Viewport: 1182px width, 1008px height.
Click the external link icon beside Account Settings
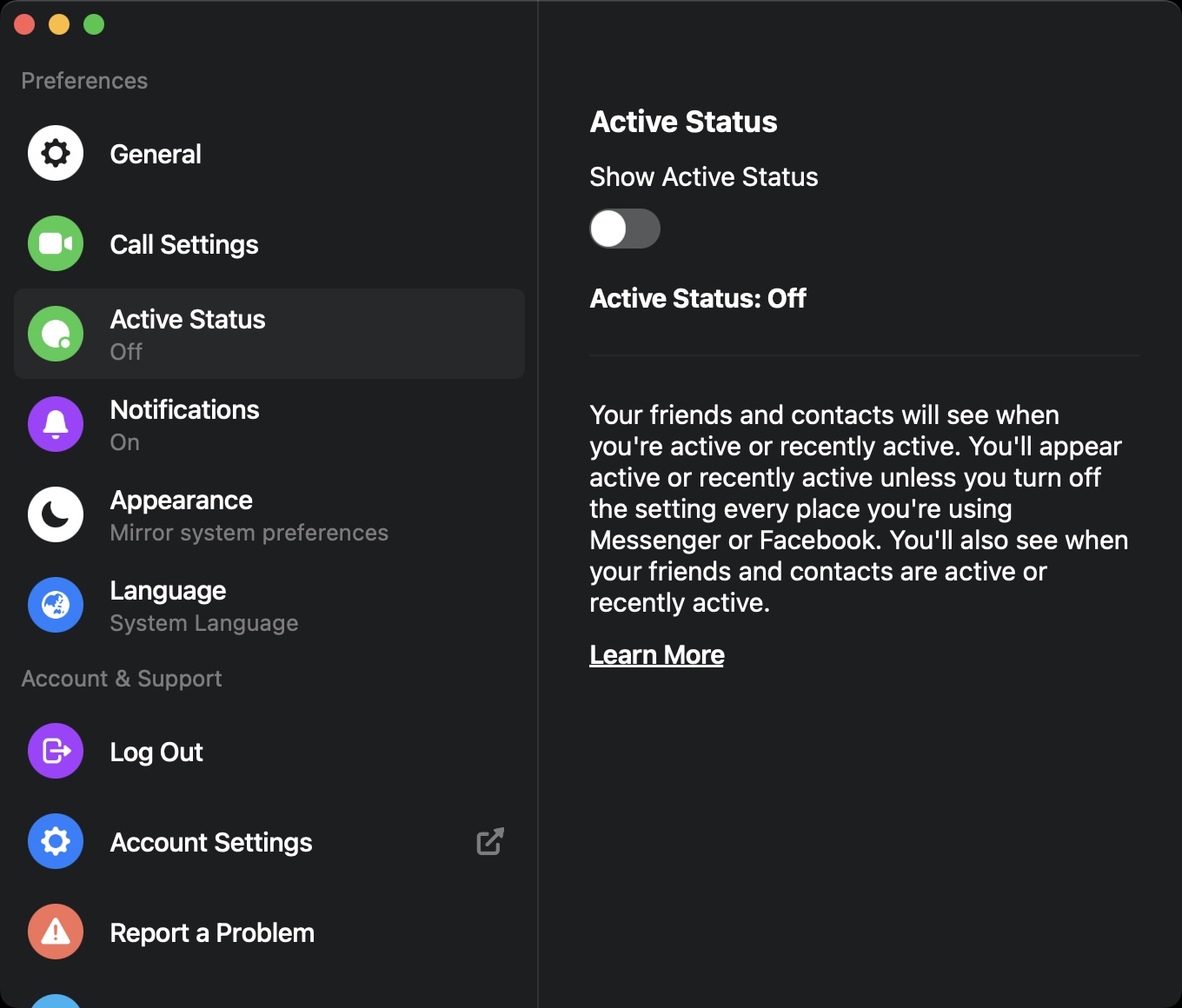click(490, 841)
